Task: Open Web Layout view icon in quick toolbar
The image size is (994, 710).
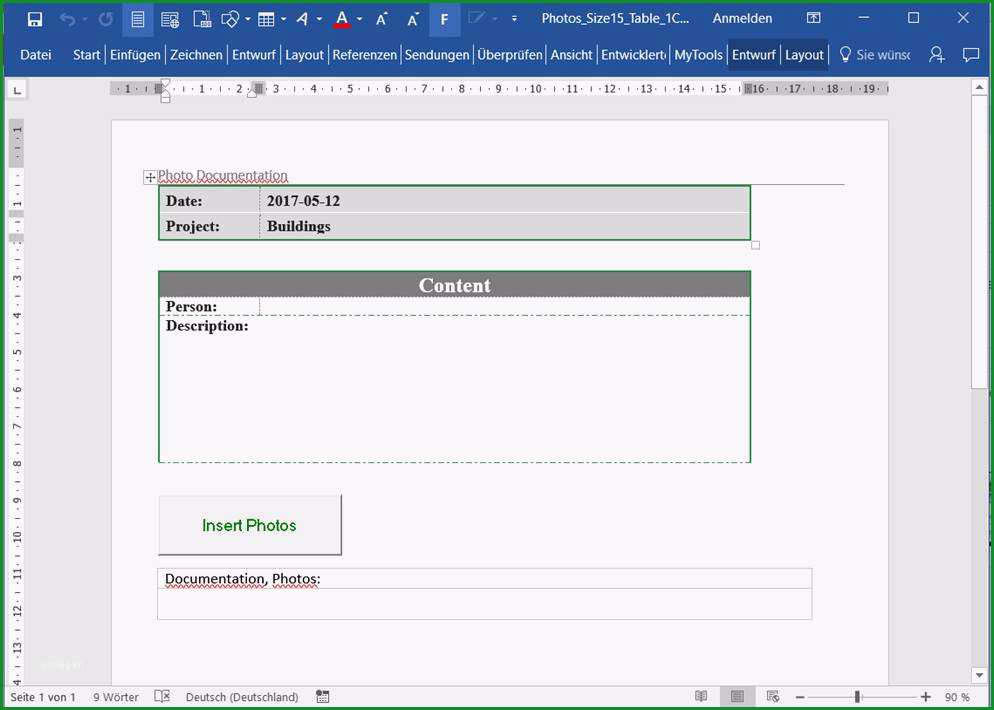Action: tap(170, 20)
